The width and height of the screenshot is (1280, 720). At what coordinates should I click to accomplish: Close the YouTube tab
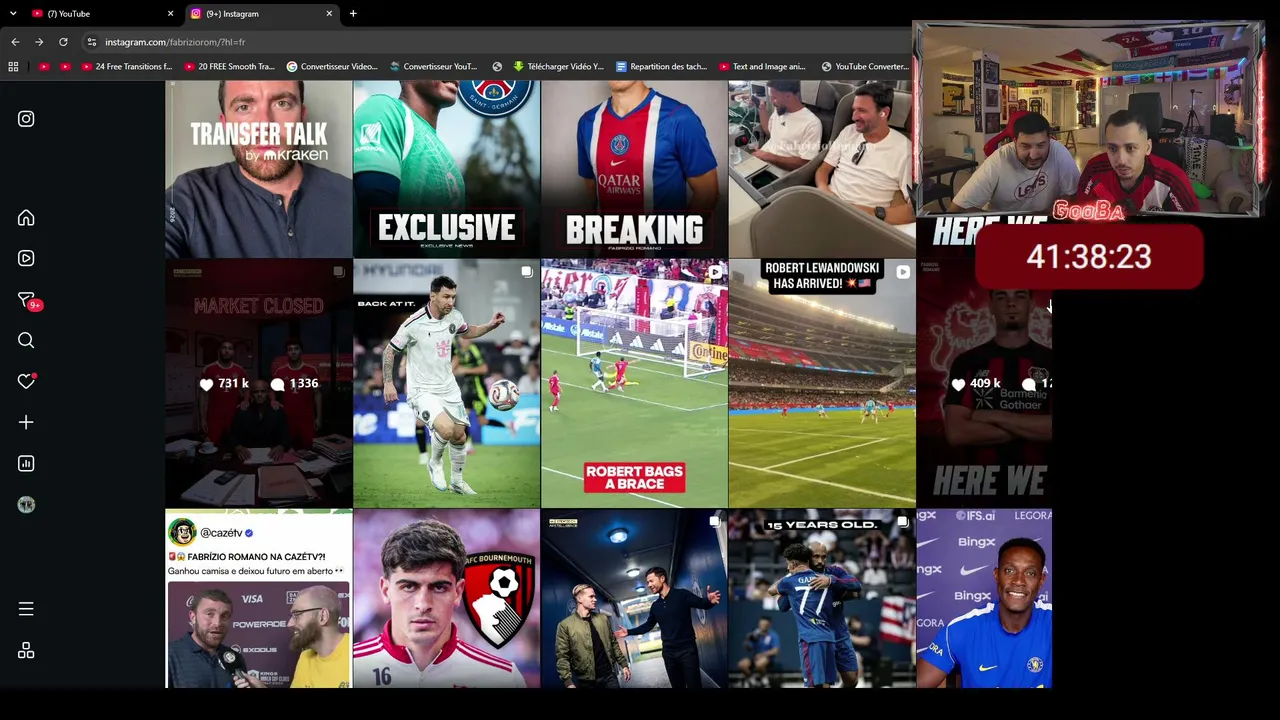point(170,14)
